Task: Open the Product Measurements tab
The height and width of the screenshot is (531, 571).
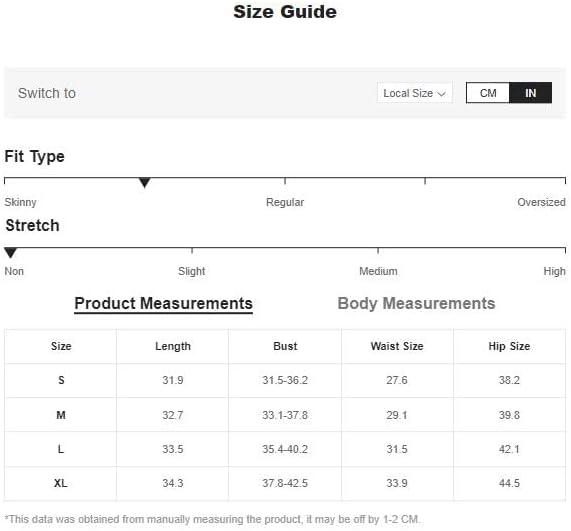Action: click(x=164, y=303)
